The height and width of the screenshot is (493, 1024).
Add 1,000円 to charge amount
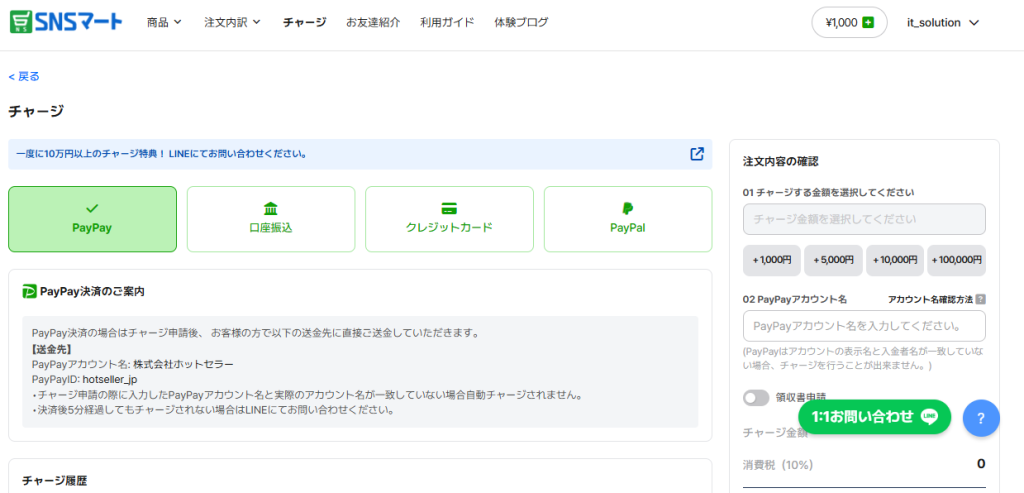772,260
